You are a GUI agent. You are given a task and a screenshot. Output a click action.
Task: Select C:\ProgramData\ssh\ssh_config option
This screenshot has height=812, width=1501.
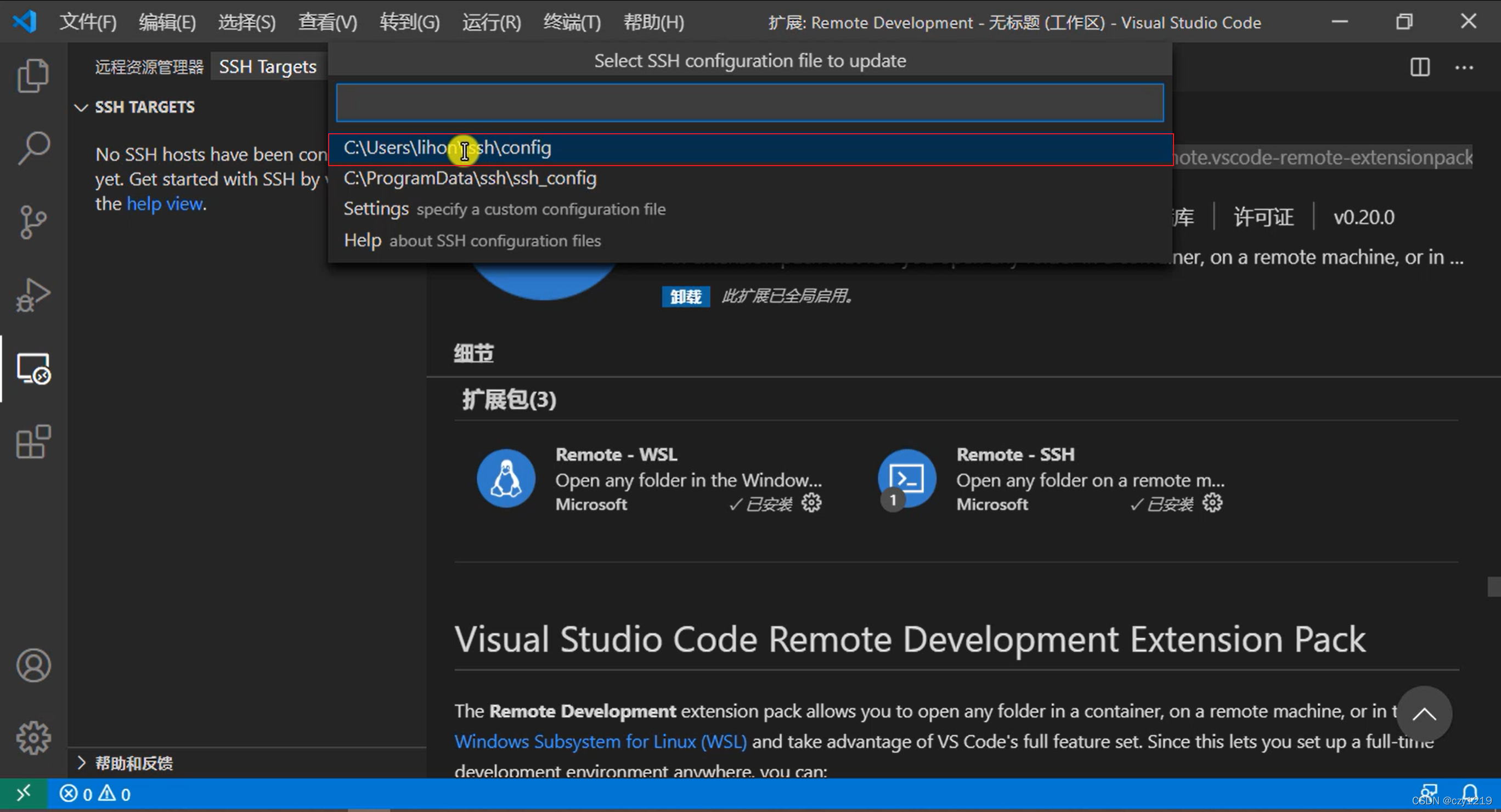pos(470,178)
